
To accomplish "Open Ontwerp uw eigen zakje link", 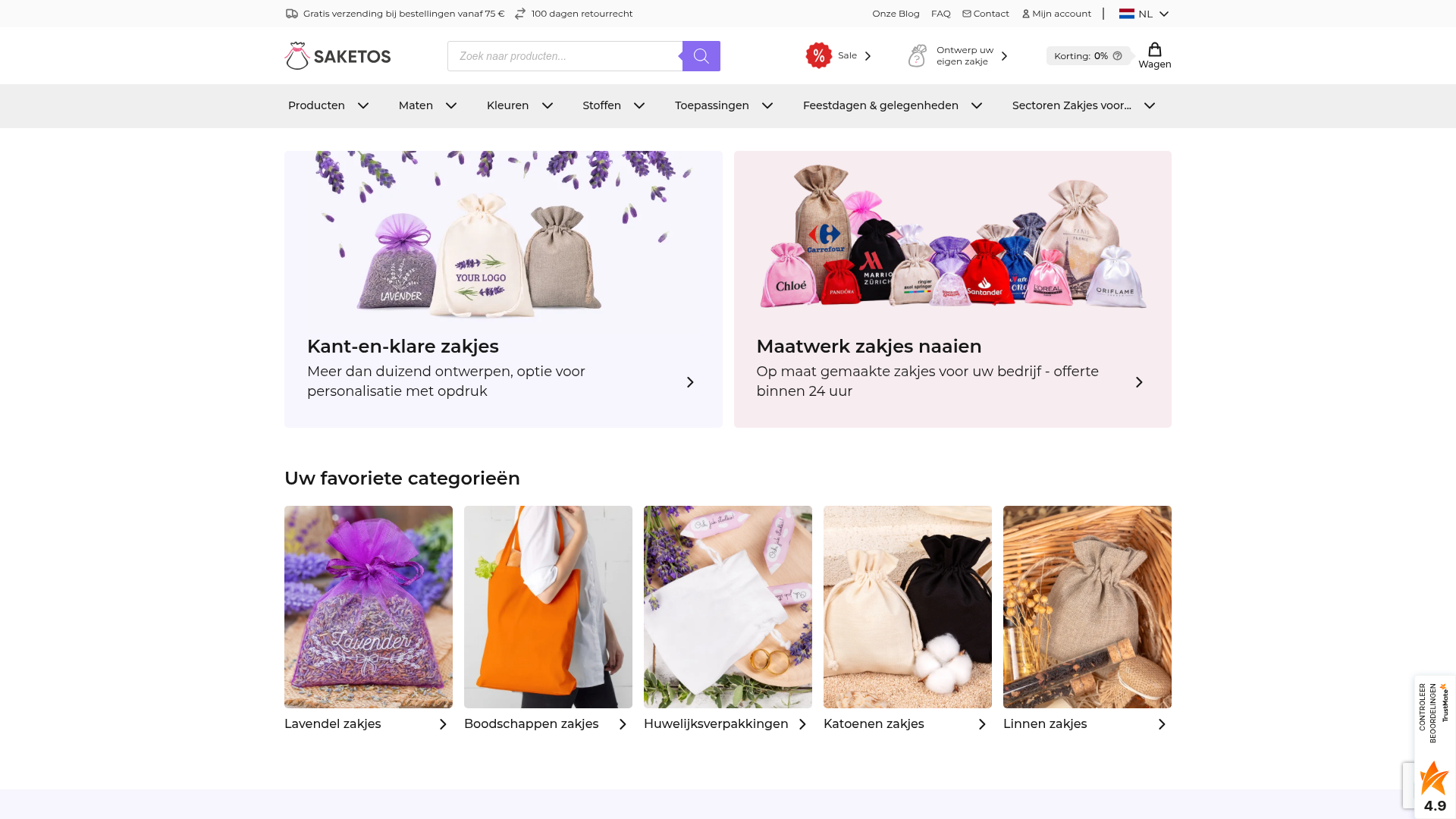I will (x=965, y=55).
